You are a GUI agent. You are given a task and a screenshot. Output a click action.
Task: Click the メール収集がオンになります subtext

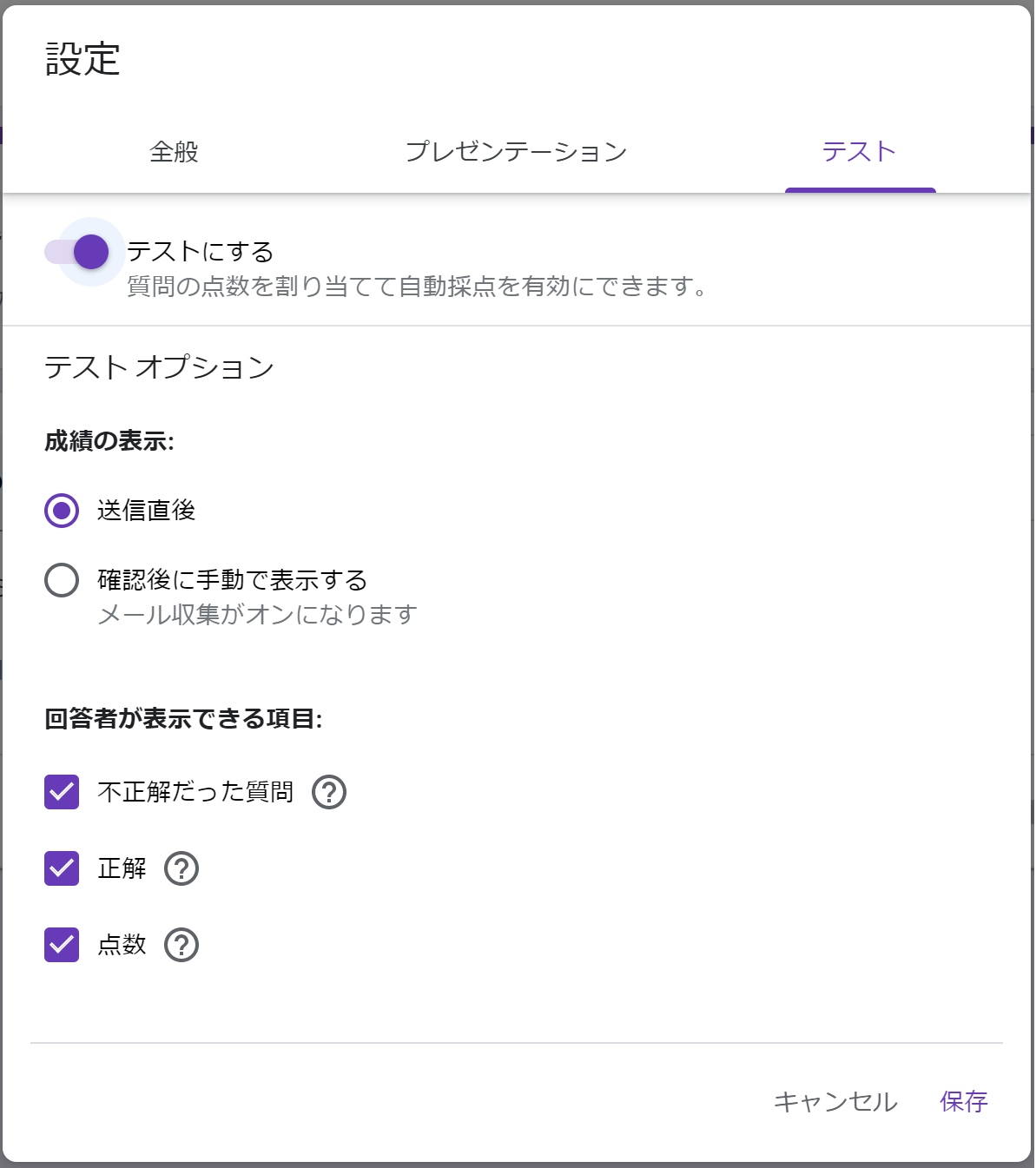258,615
